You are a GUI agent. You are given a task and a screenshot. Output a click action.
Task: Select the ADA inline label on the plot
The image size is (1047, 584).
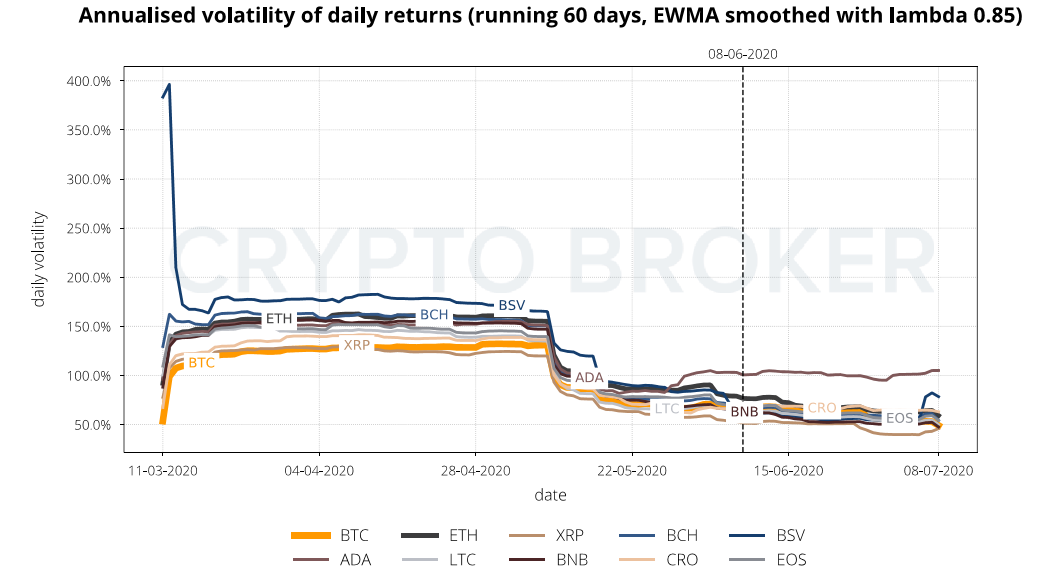pyautogui.click(x=590, y=378)
